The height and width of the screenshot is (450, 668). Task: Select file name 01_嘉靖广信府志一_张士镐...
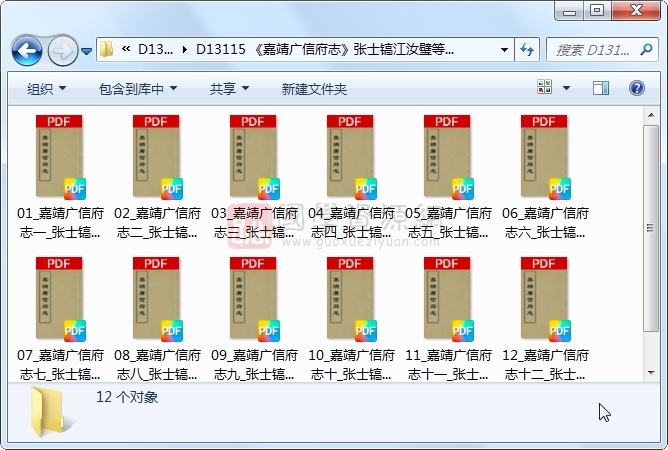coord(60,223)
